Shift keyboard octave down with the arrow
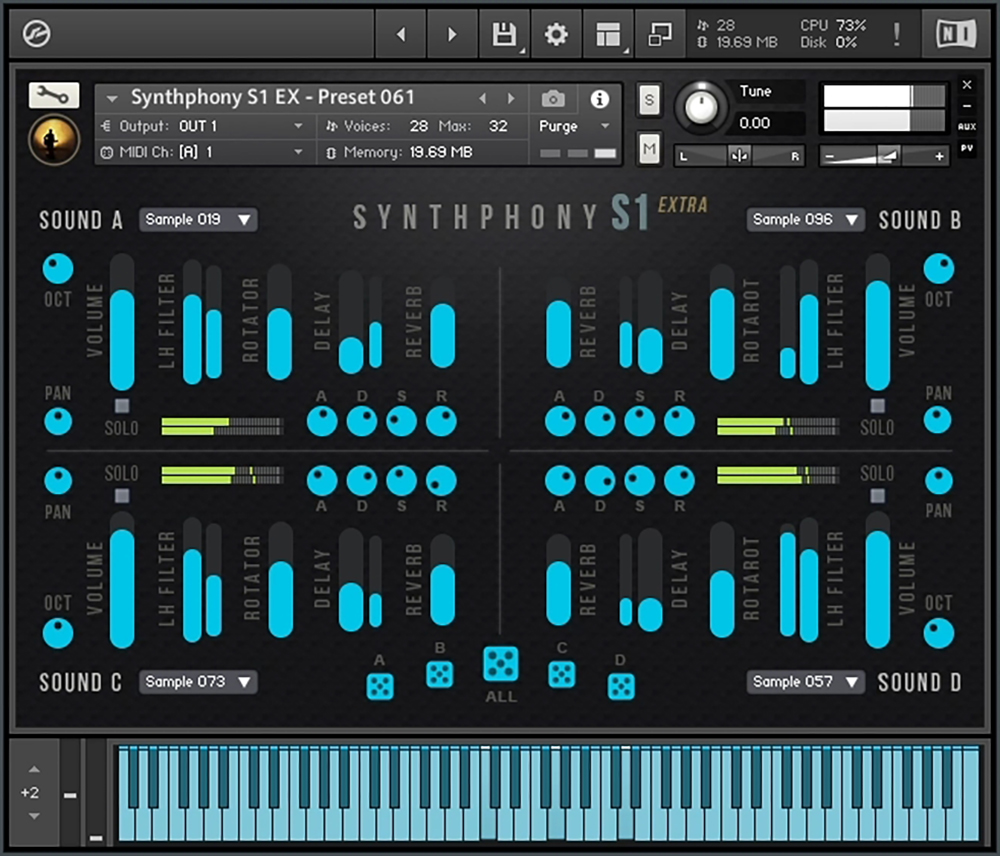1000x856 pixels. coord(34,816)
